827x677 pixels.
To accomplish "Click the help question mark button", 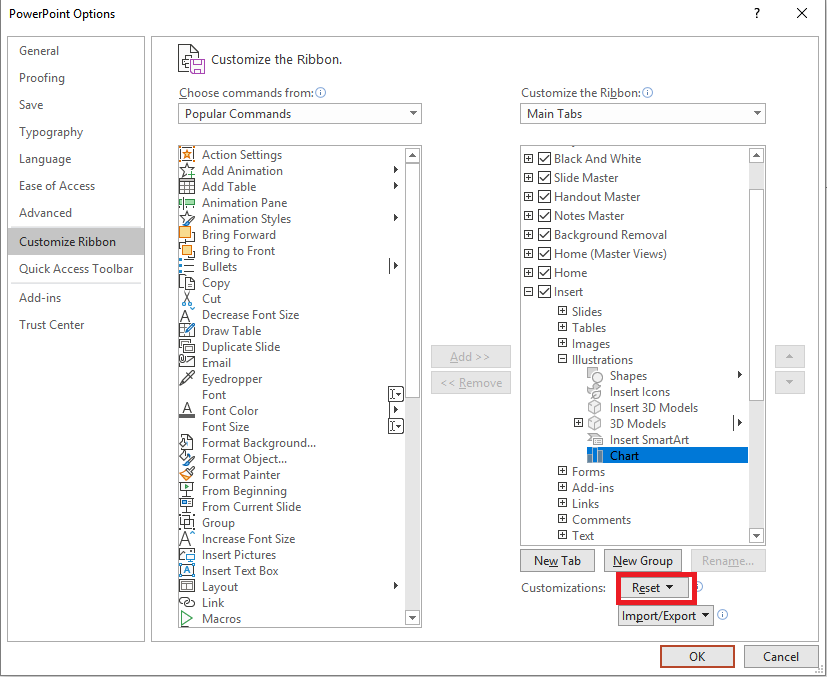I will [757, 13].
